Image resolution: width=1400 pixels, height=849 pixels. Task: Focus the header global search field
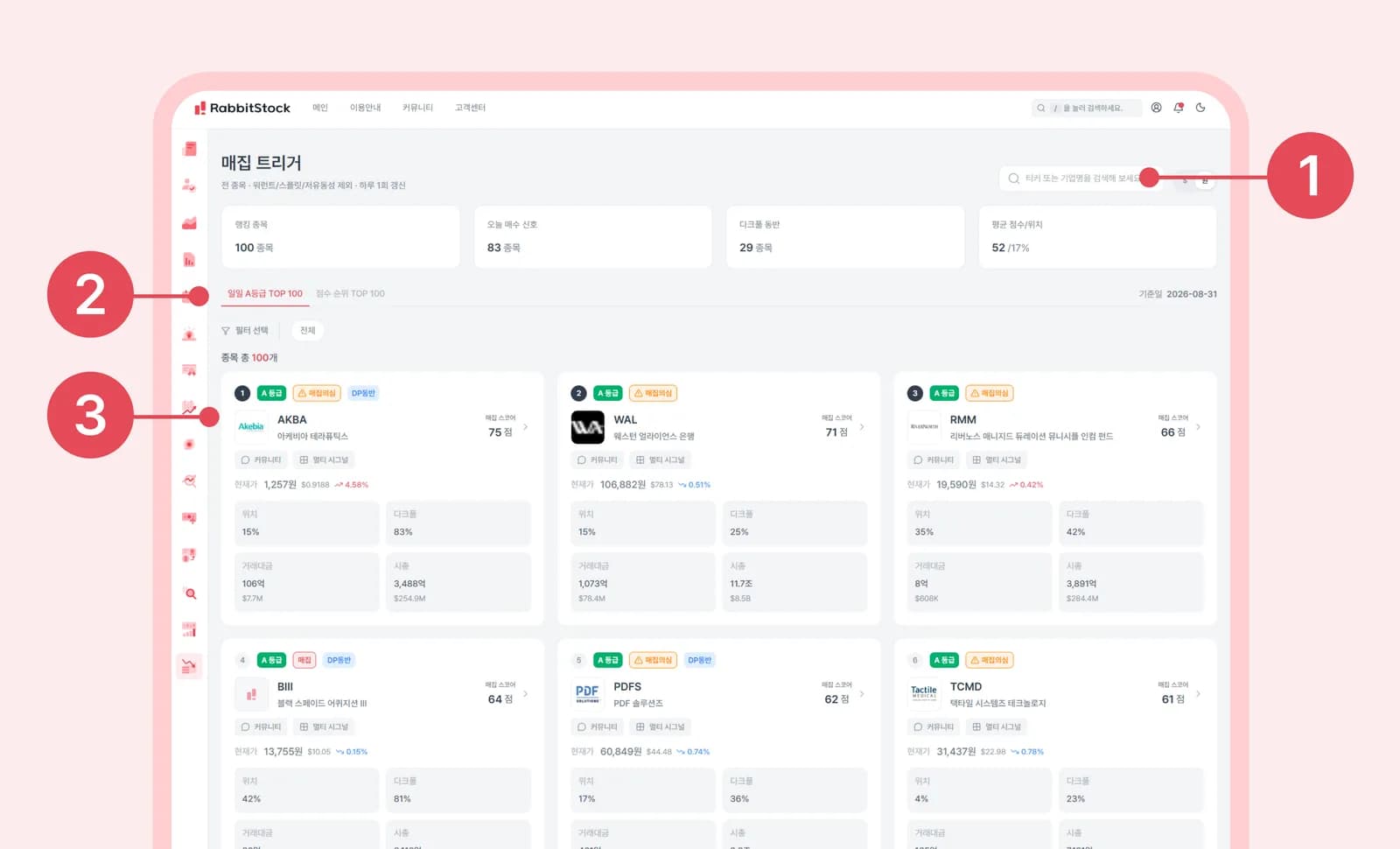pos(1086,108)
